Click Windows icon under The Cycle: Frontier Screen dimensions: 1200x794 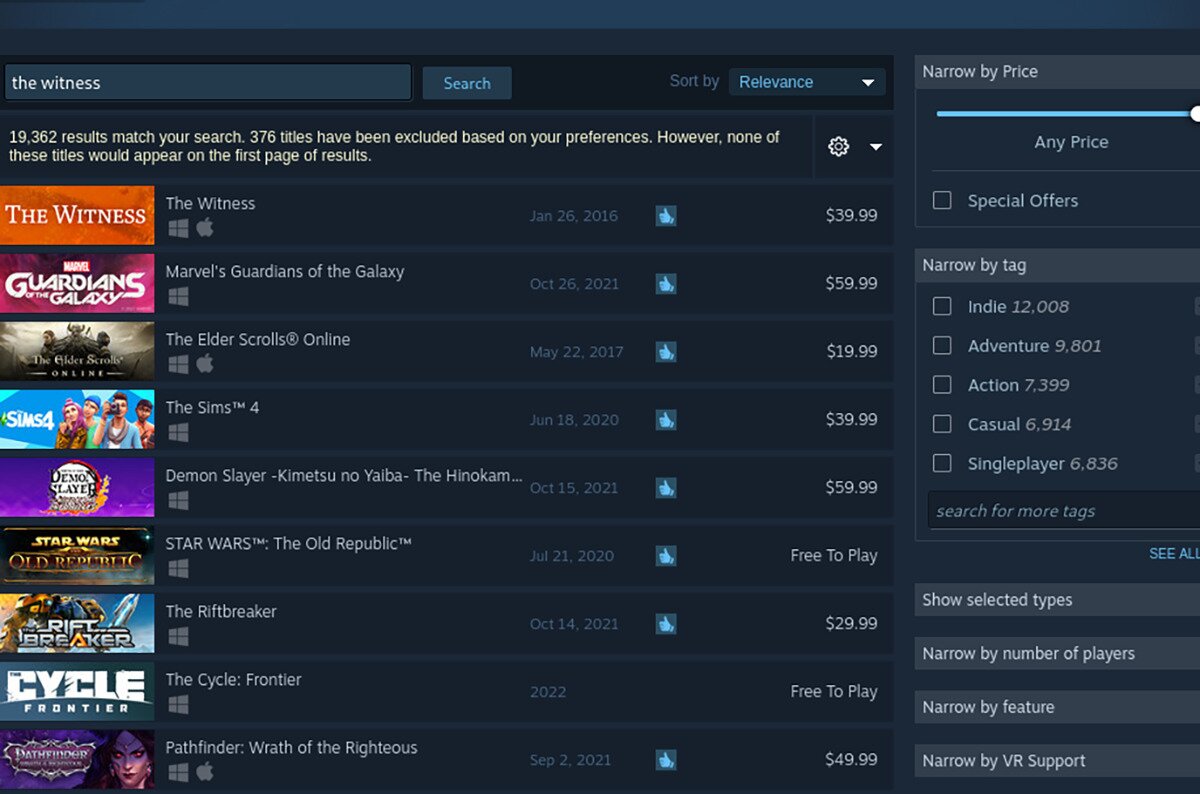click(x=178, y=704)
